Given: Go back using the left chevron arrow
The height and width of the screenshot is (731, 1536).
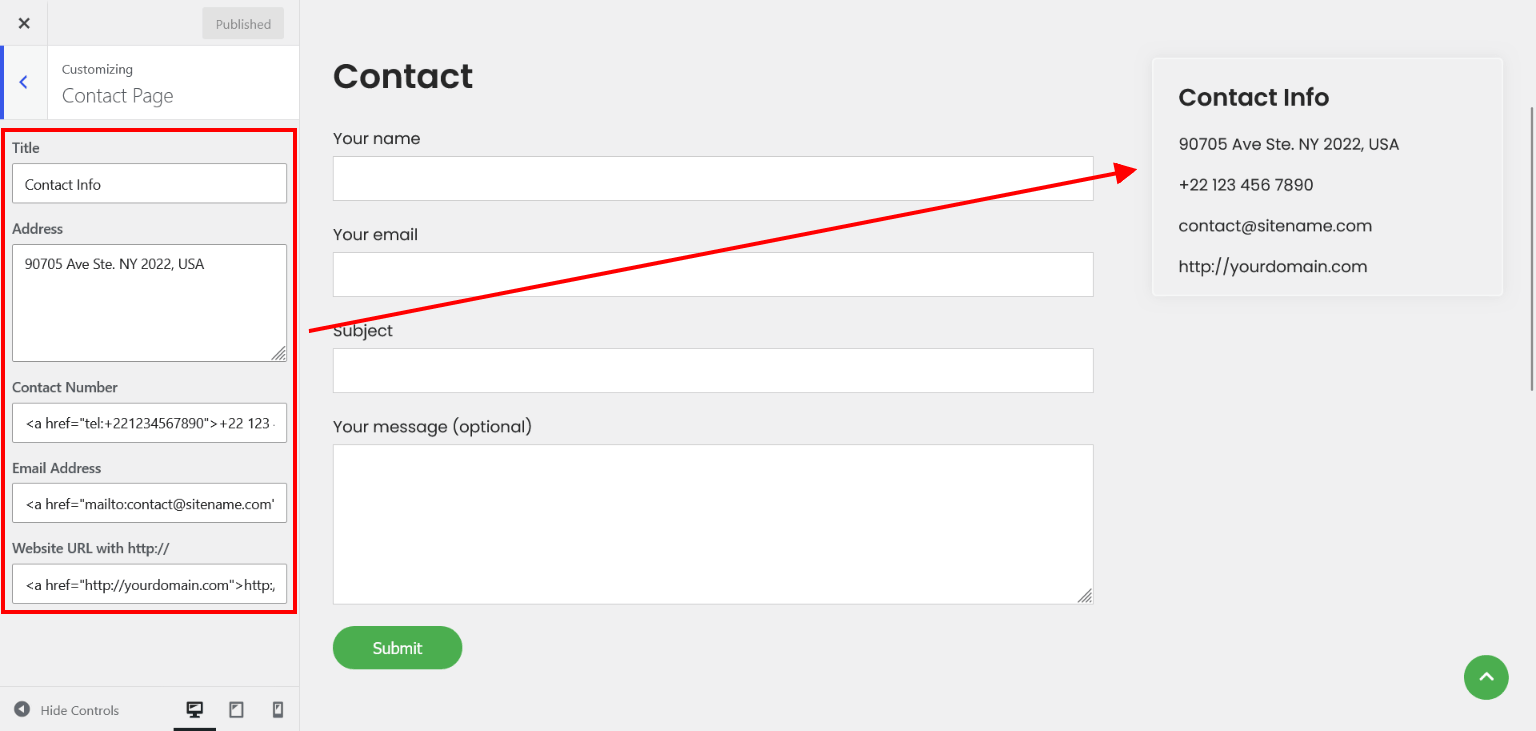Looking at the screenshot, I should (24, 83).
